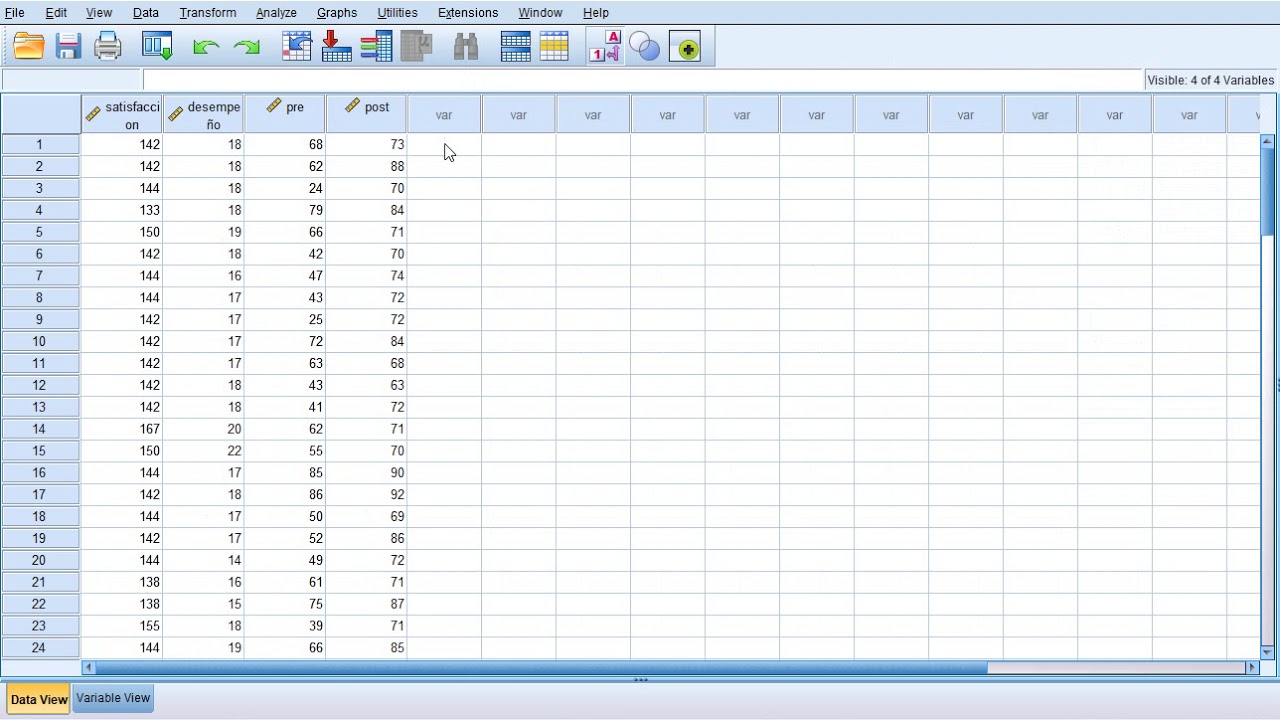Select satisfaccion value 133 in row 4
Screen dimensions: 1280x720
point(122,210)
